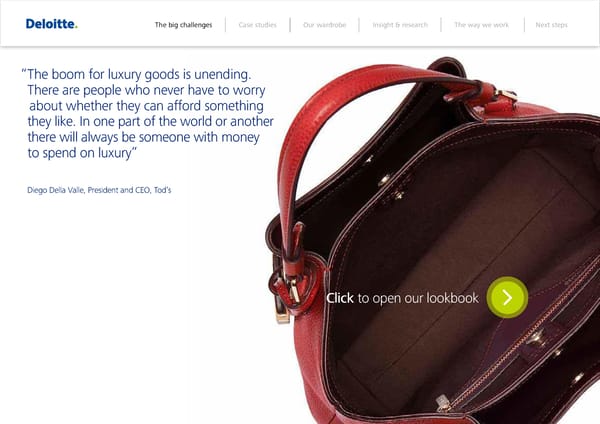Click the zipper pull inside the bag
600x424 pixels.
click(442, 403)
